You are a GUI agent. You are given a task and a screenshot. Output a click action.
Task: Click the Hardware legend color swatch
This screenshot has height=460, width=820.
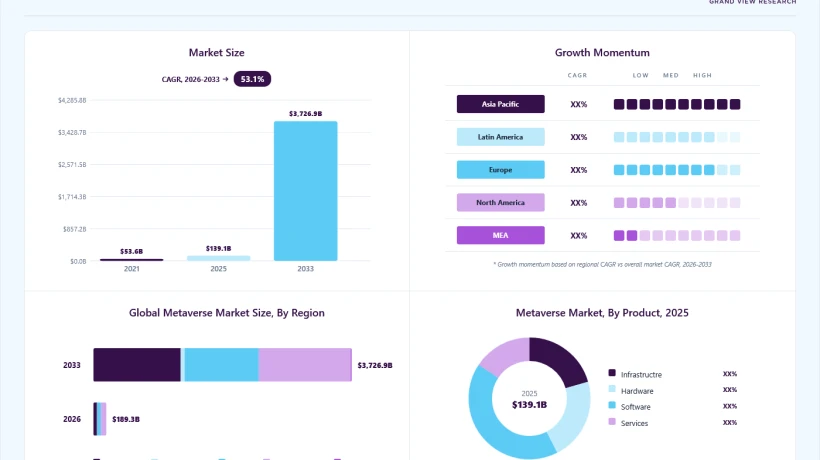pos(612,389)
